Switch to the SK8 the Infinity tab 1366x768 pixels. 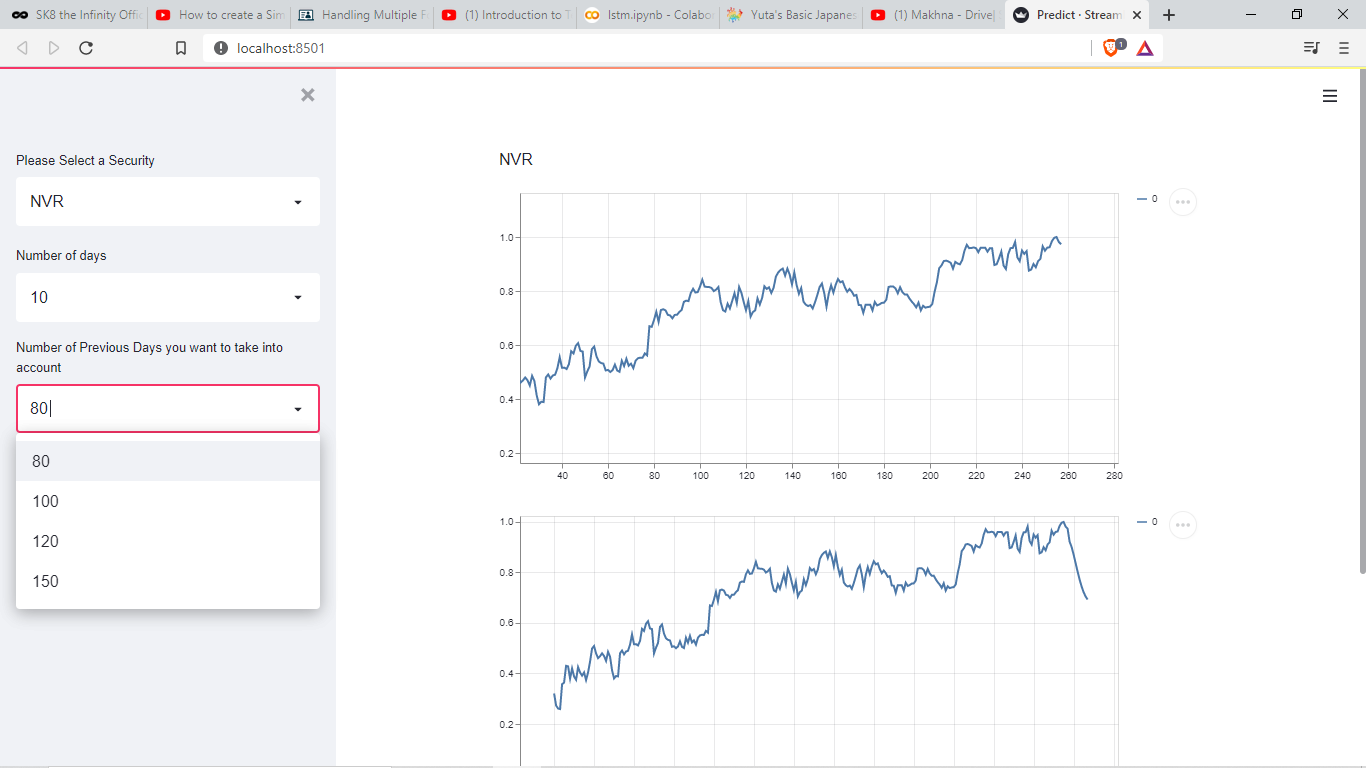[75, 15]
